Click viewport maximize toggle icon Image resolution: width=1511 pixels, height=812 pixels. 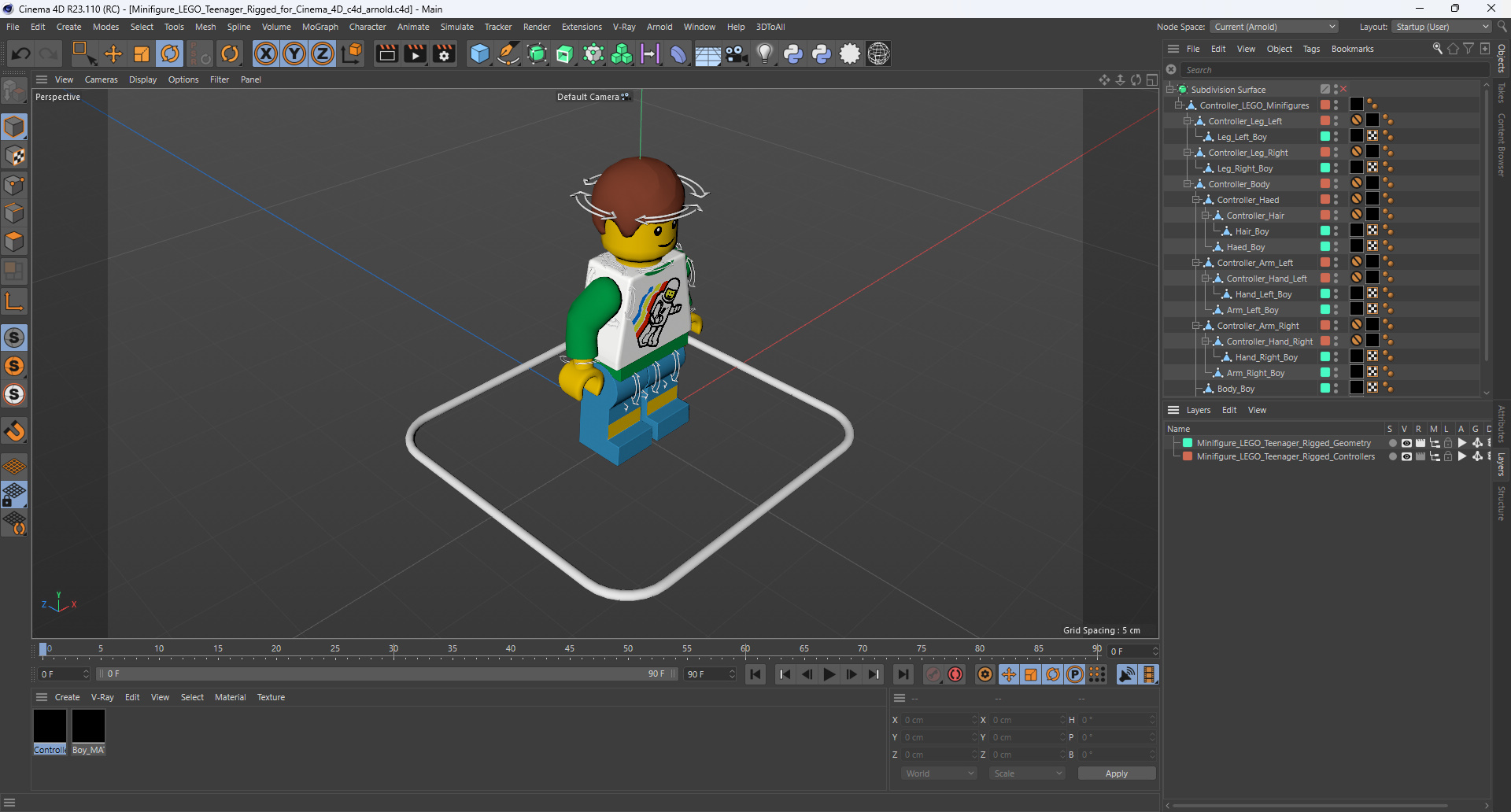click(x=1152, y=79)
